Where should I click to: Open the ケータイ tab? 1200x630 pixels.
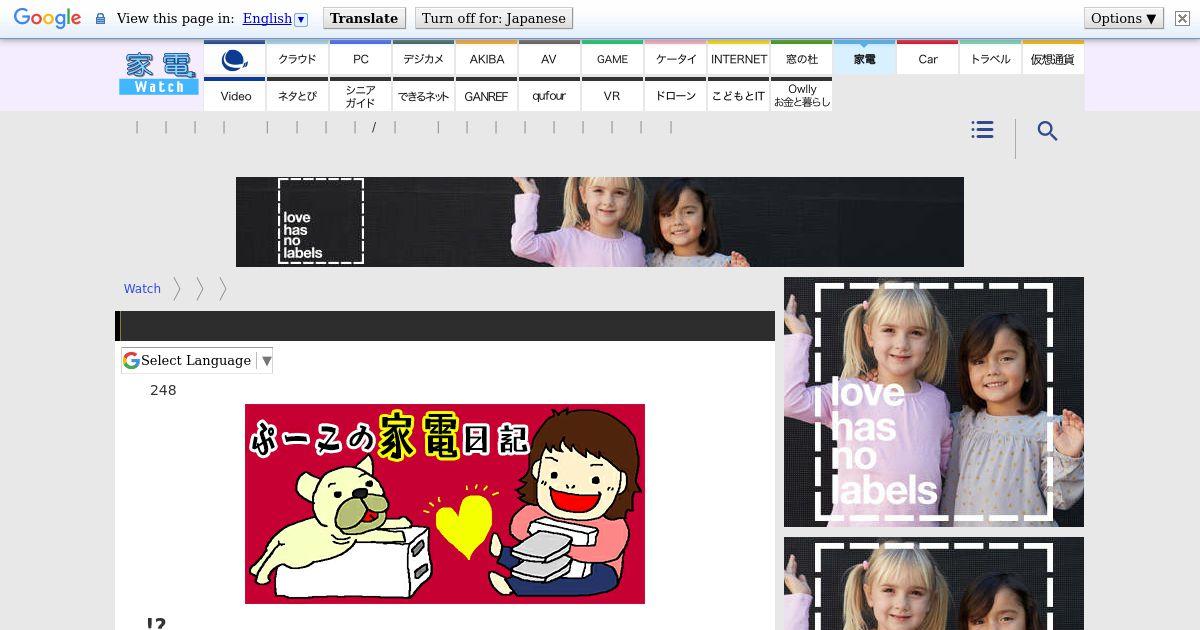[675, 59]
